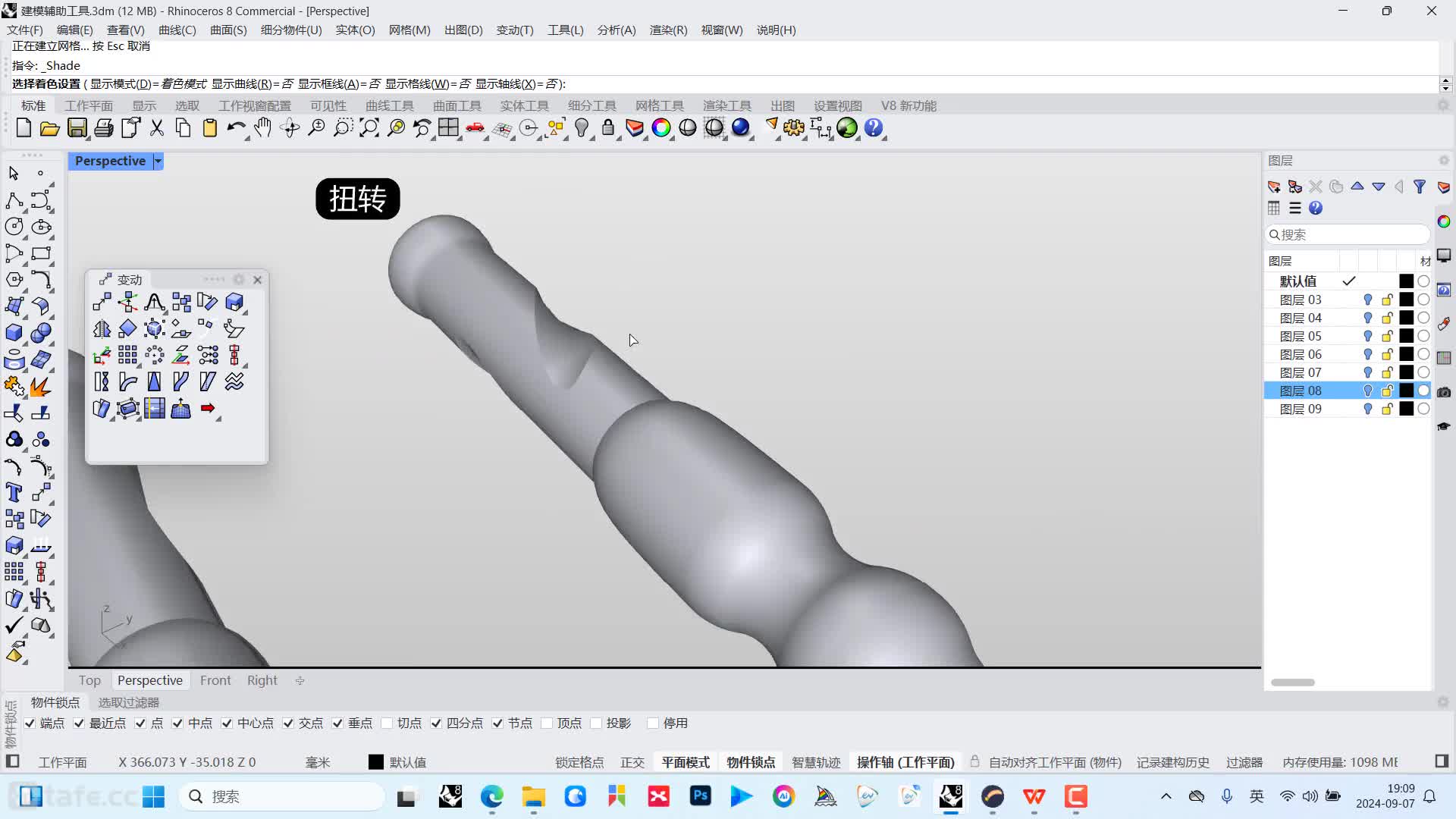This screenshot has height=819, width=1456.
Task: Toggle 正交 in status bar
Action: (x=632, y=762)
